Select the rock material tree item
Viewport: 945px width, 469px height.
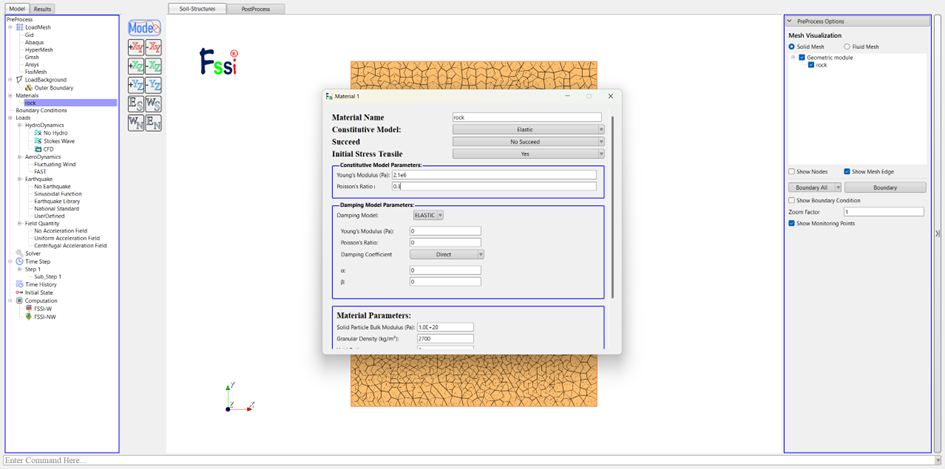(30, 103)
